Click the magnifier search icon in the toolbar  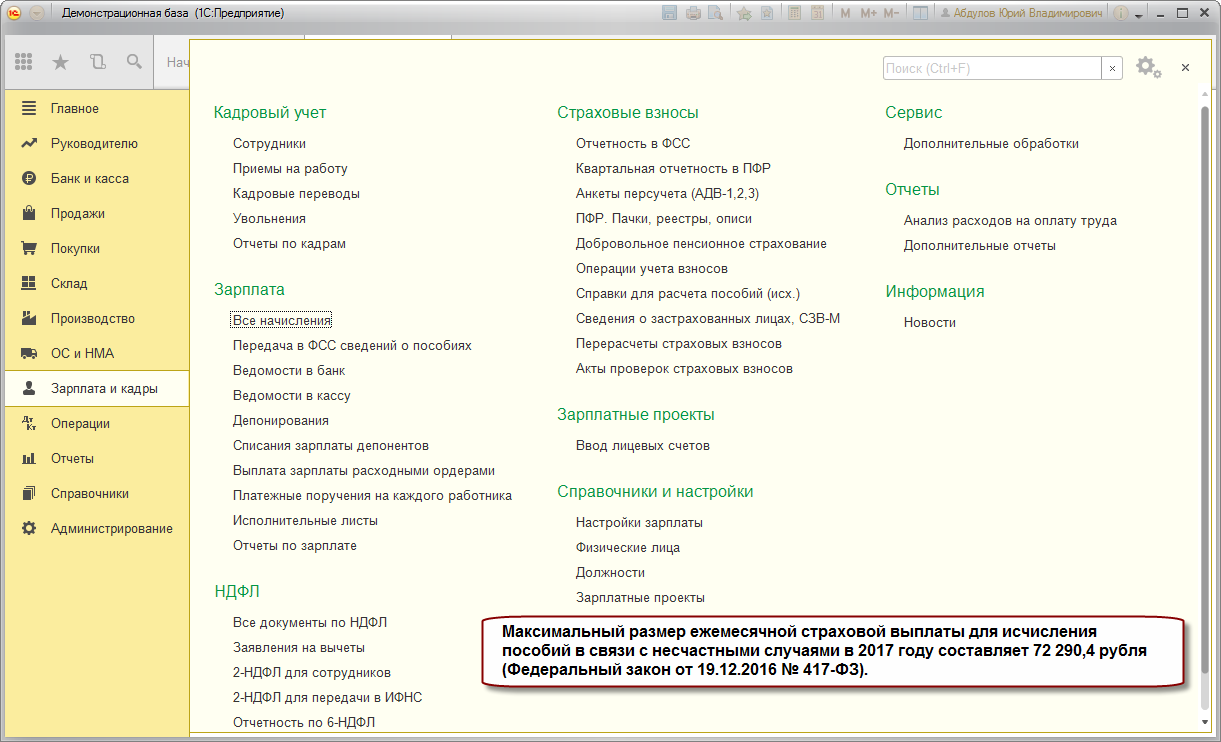point(134,62)
